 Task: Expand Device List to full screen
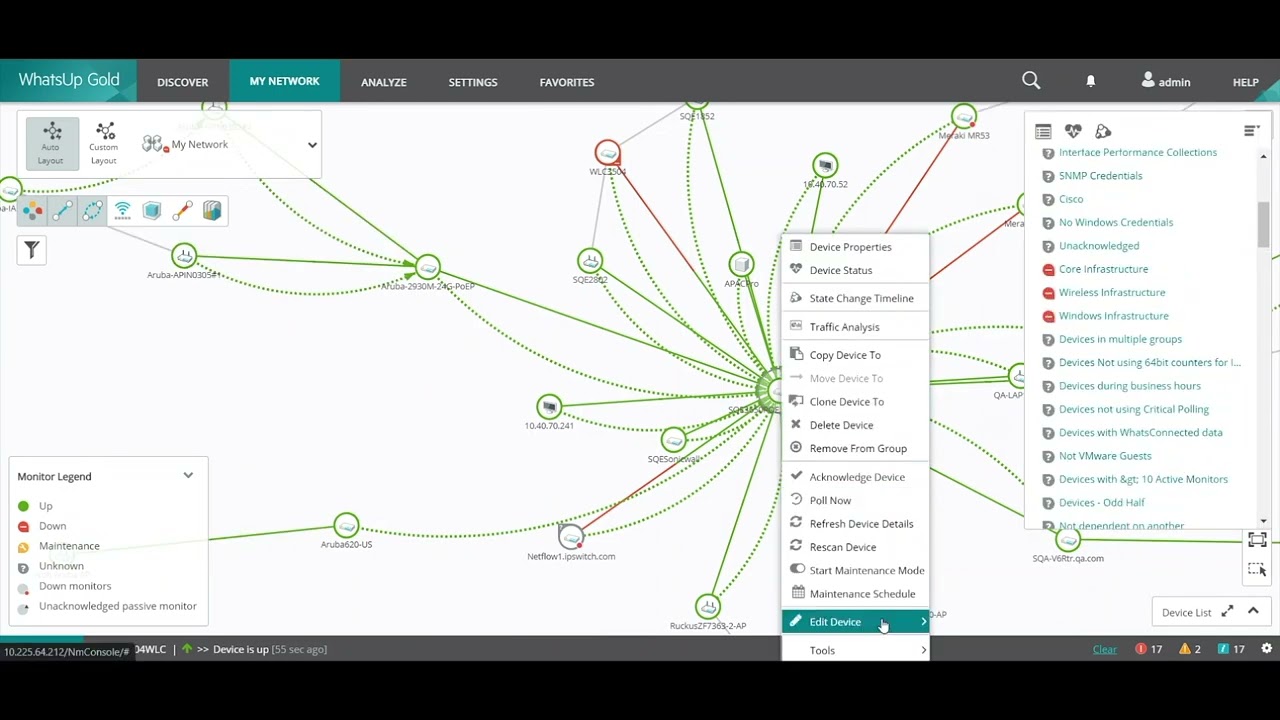coord(1227,612)
